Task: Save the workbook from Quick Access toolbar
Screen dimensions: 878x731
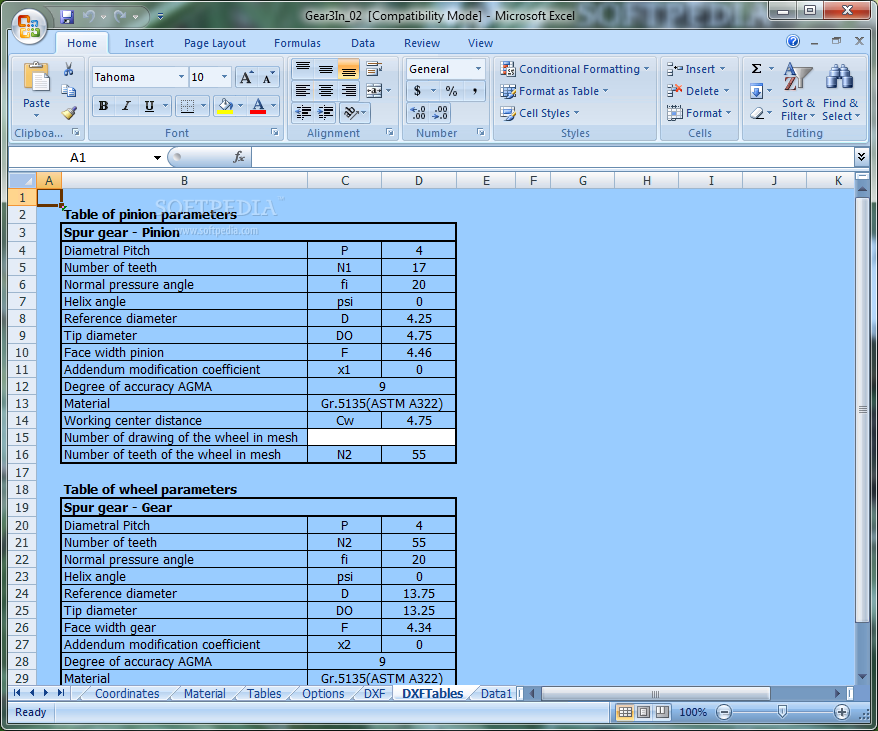Action: [x=67, y=16]
